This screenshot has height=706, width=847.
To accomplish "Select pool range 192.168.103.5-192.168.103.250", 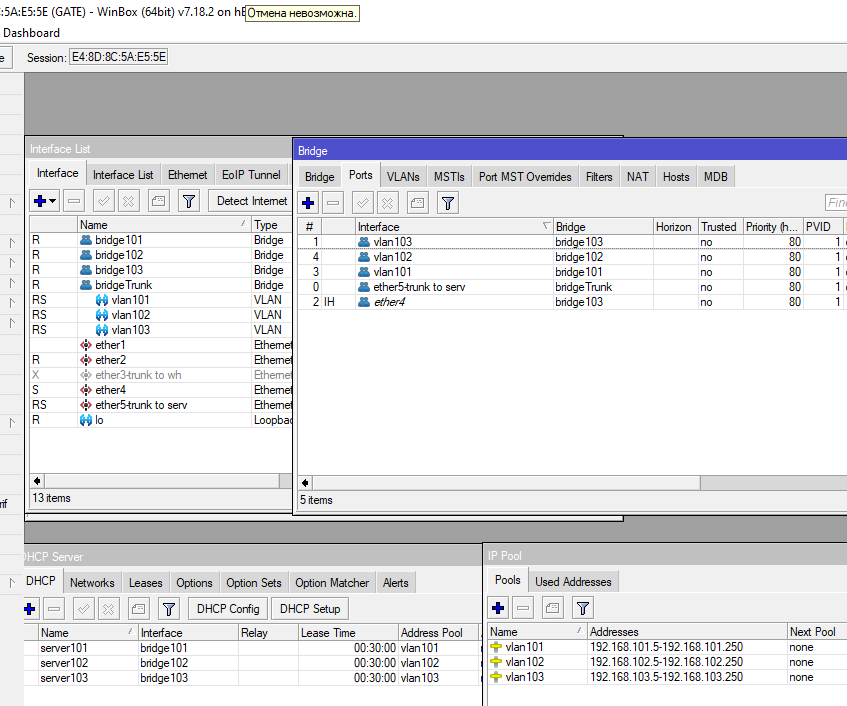I will point(667,677).
